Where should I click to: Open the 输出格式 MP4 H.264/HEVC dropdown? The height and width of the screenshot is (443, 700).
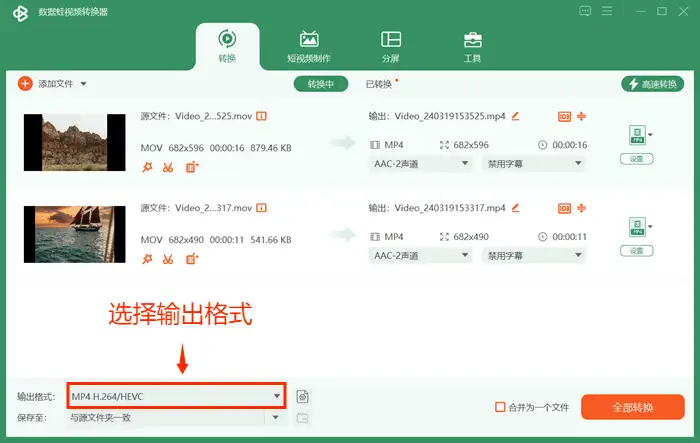(x=176, y=396)
